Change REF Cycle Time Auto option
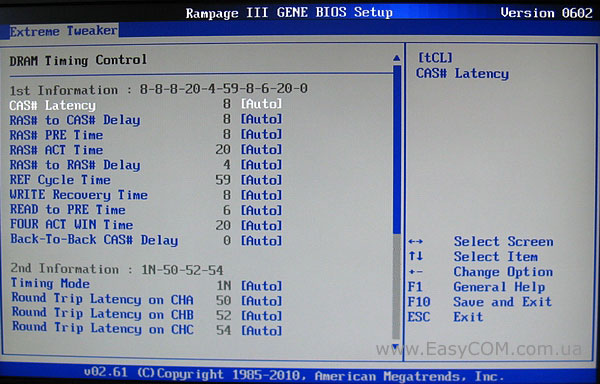 tap(261, 180)
